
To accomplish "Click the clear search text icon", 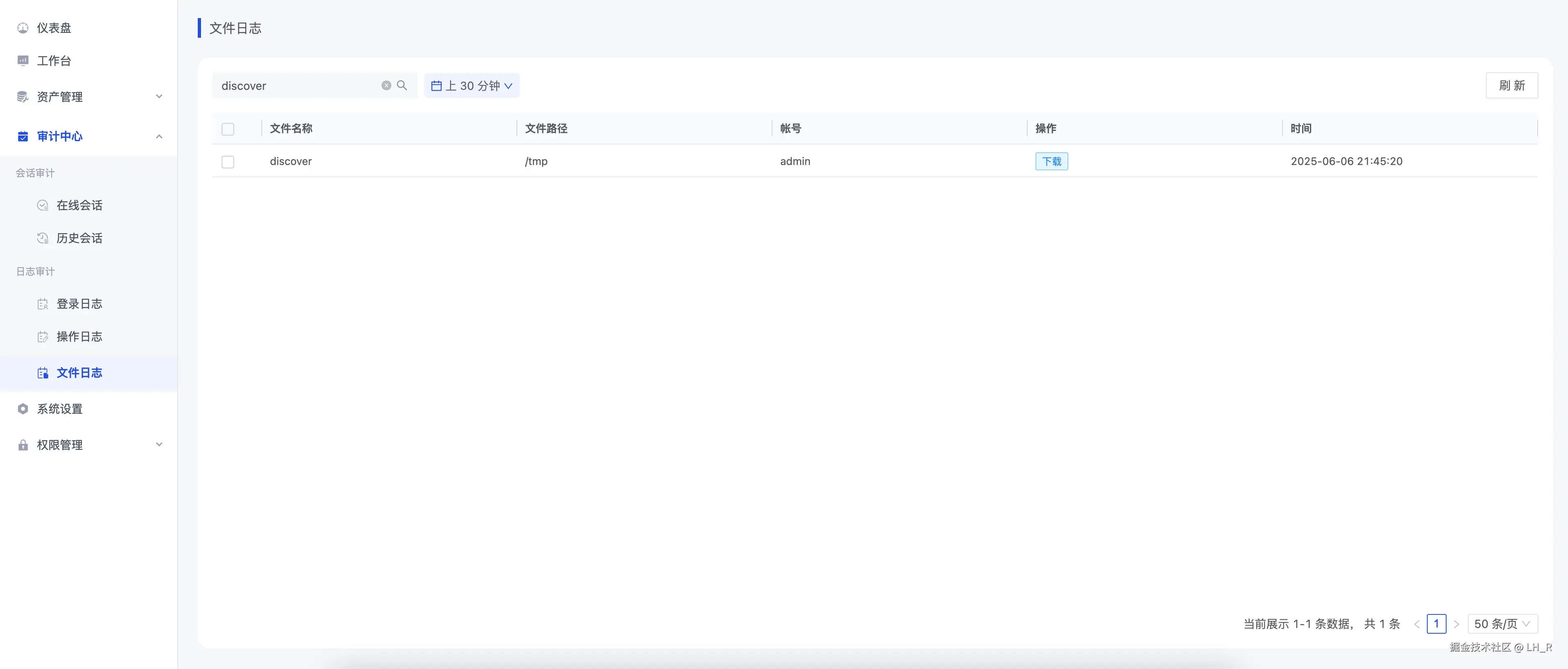I will tap(386, 86).
